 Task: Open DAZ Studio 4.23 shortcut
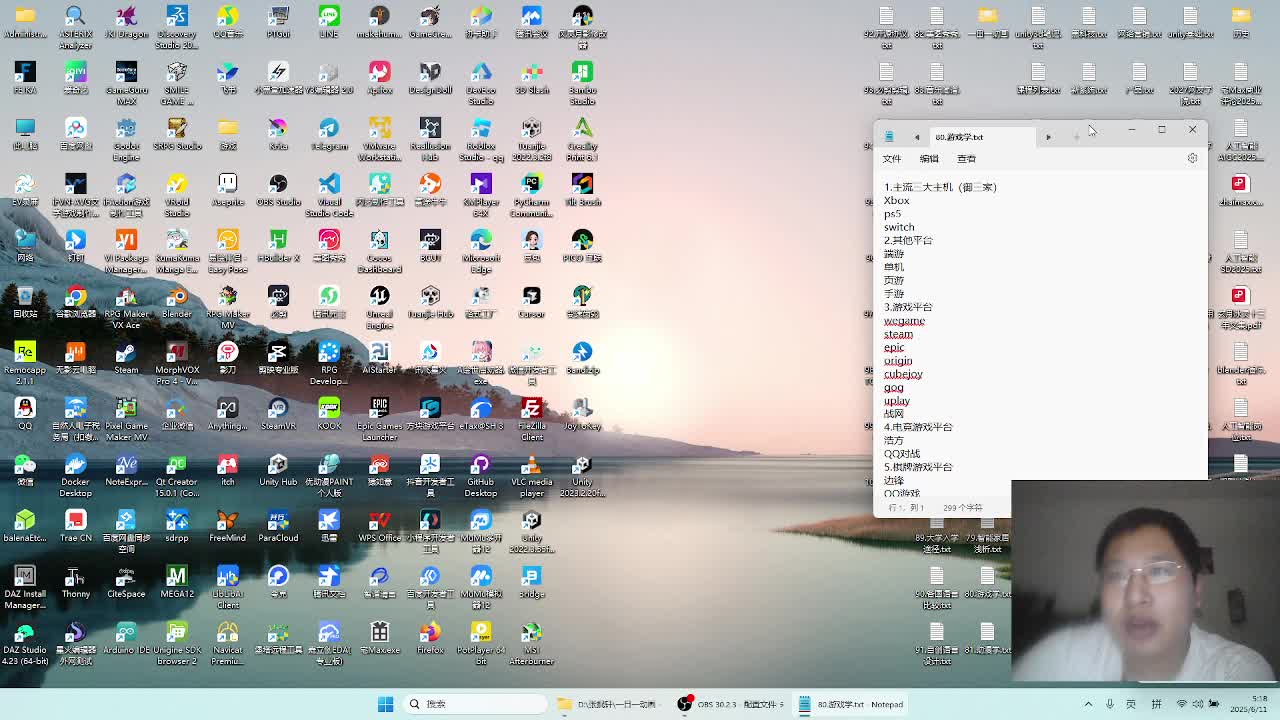pyautogui.click(x=25, y=643)
